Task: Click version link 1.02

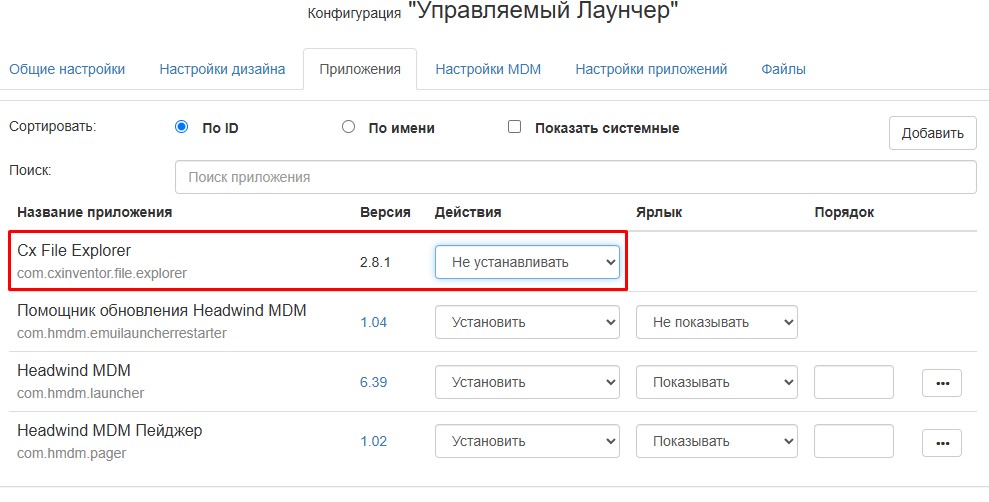Action: click(x=373, y=441)
